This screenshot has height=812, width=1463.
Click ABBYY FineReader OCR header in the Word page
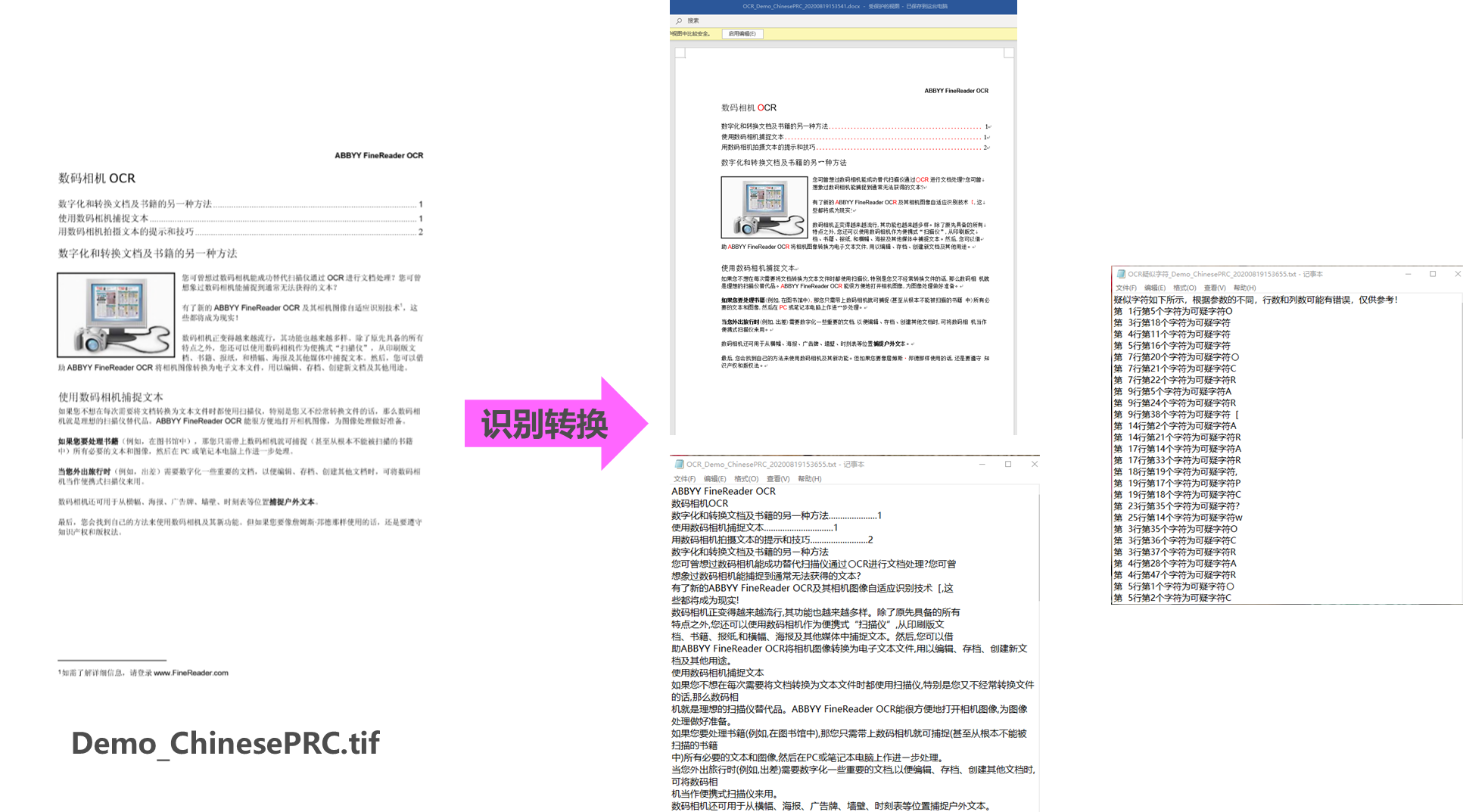click(x=956, y=91)
